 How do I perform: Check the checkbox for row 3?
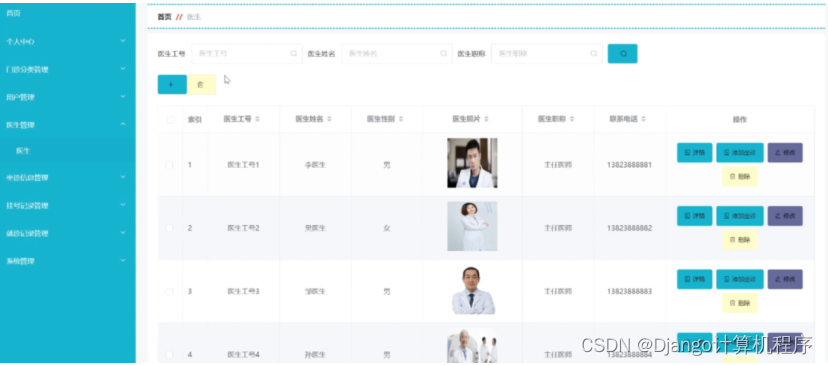pos(170,291)
